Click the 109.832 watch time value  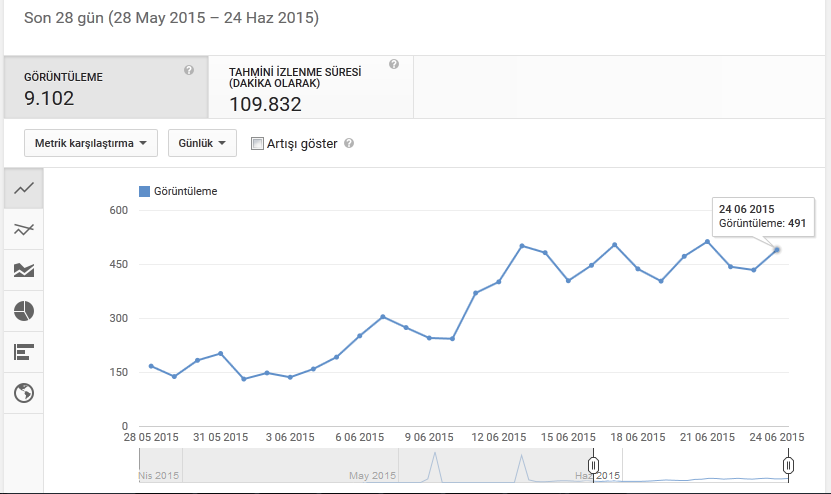pyautogui.click(x=265, y=104)
